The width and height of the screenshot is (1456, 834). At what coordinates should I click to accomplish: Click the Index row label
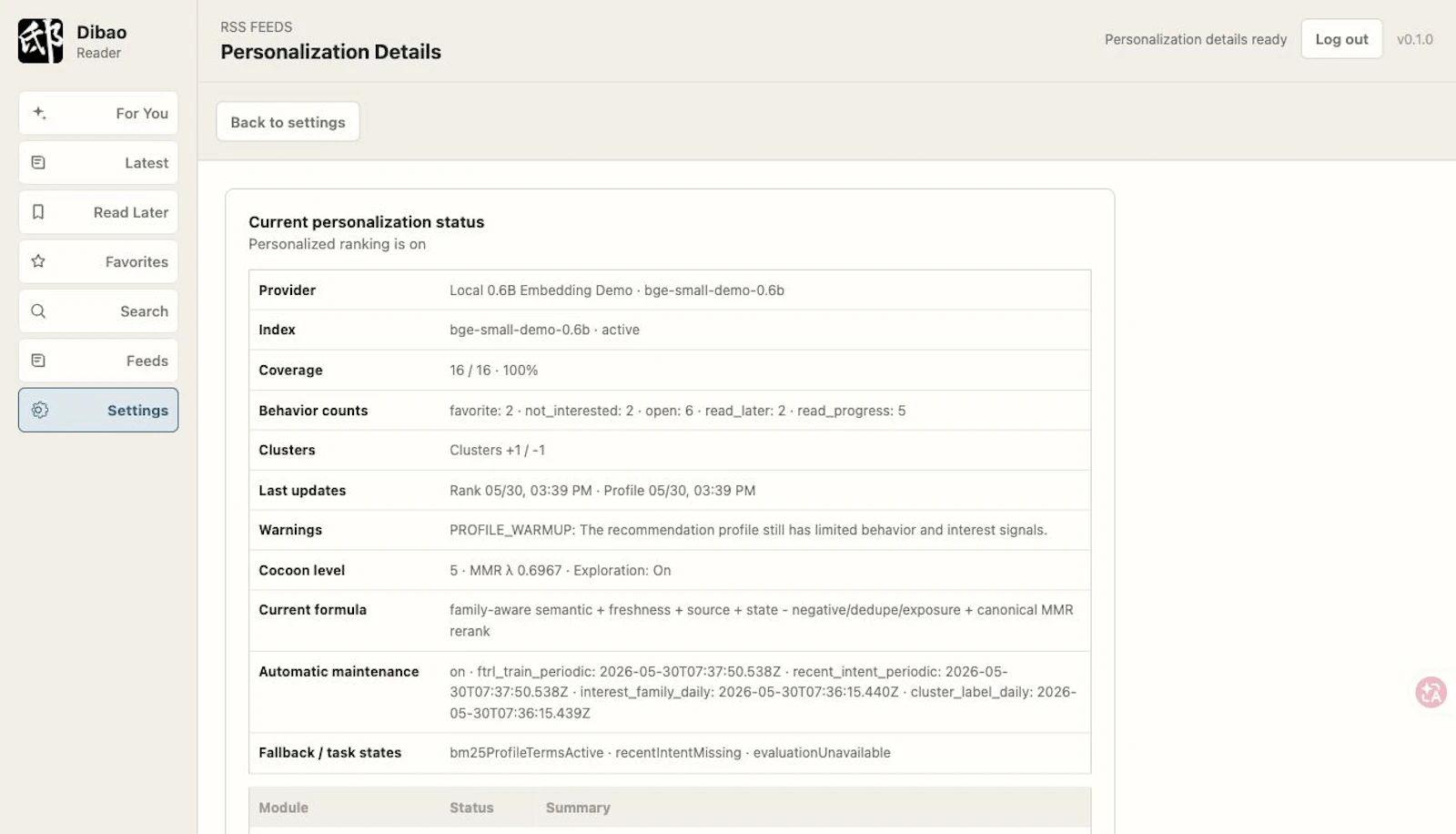[277, 330]
